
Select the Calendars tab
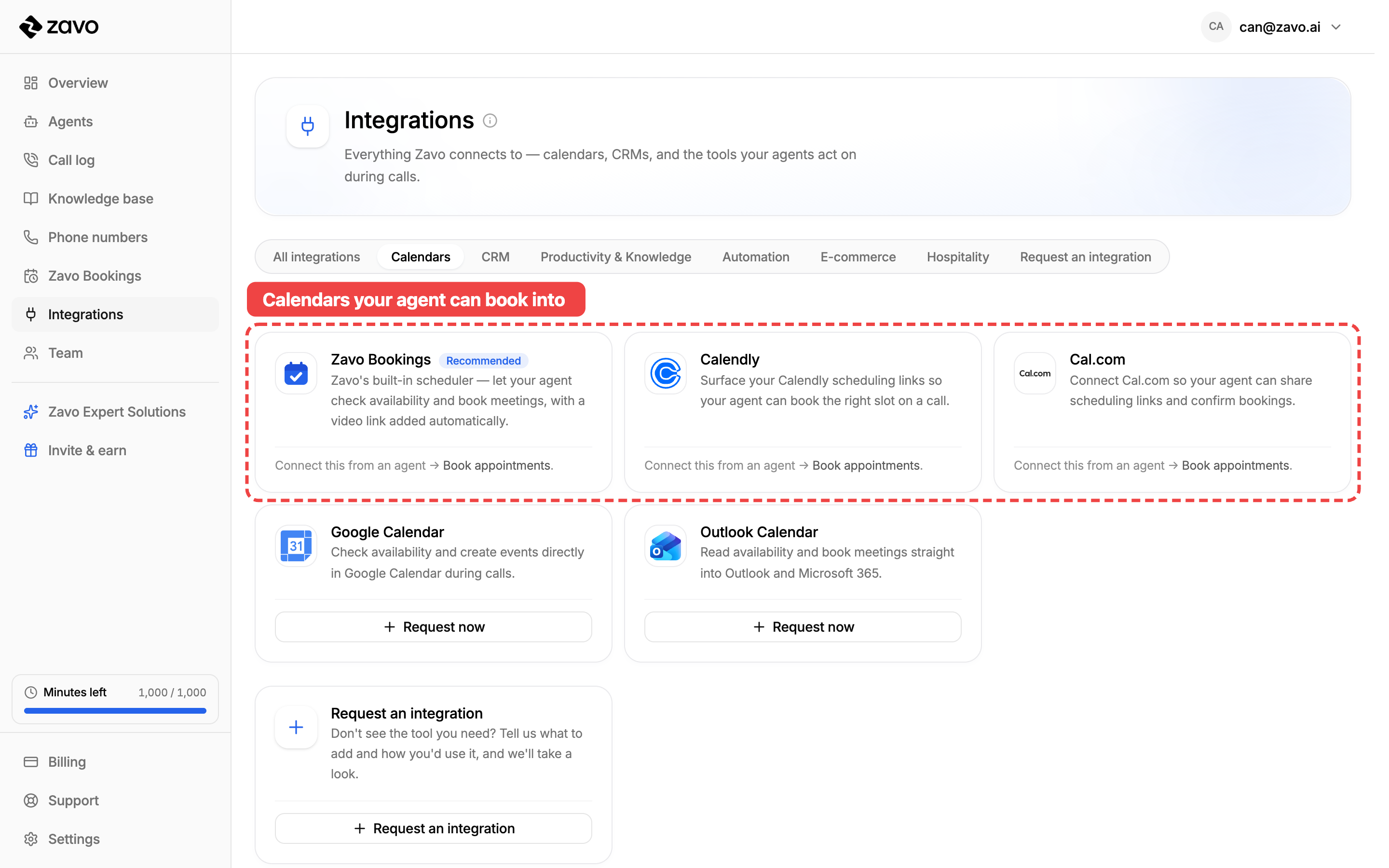tap(421, 257)
